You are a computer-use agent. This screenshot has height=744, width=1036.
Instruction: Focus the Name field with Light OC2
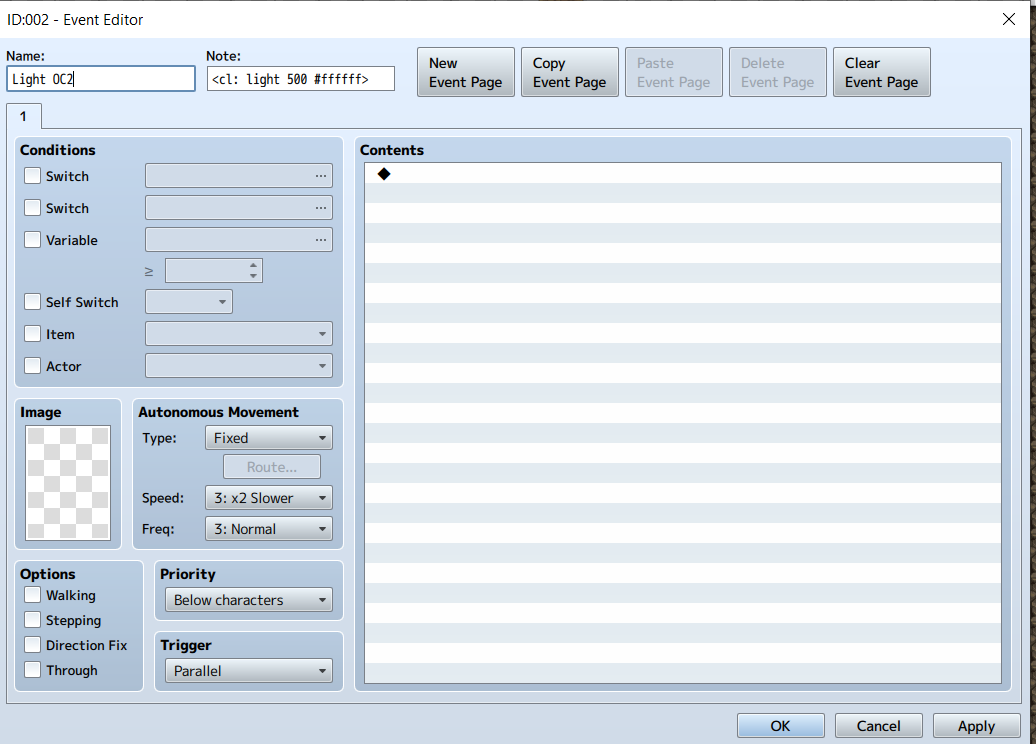pyautogui.click(x=100, y=79)
